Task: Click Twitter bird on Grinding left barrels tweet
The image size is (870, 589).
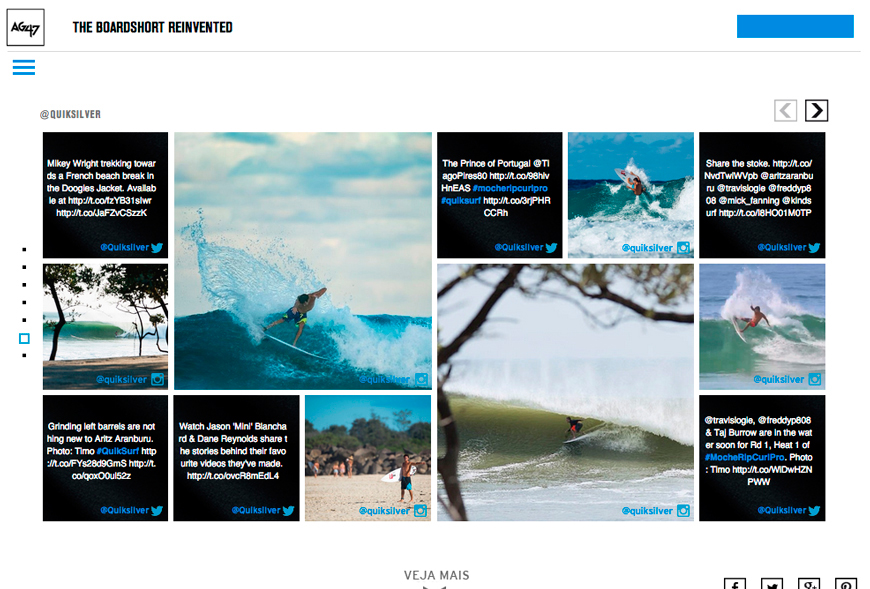Action: [157, 511]
